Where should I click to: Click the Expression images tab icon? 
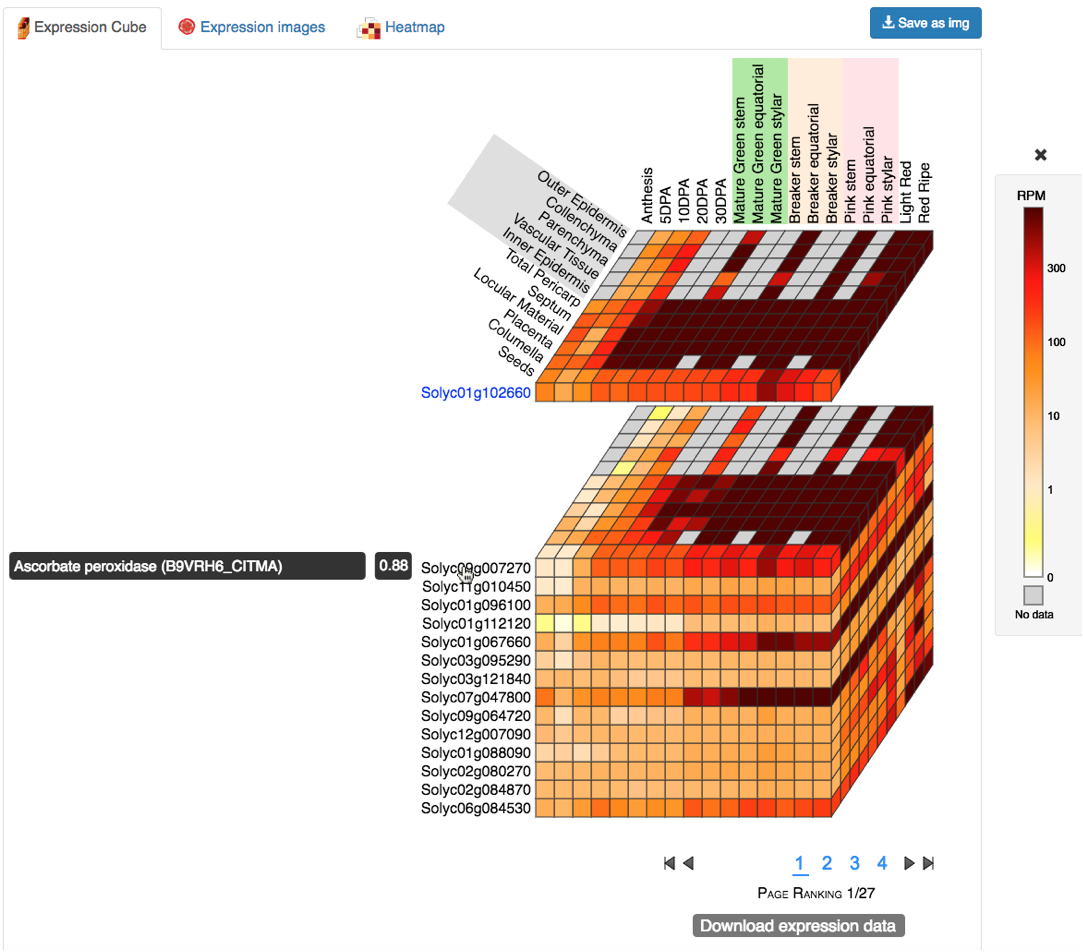(186, 27)
